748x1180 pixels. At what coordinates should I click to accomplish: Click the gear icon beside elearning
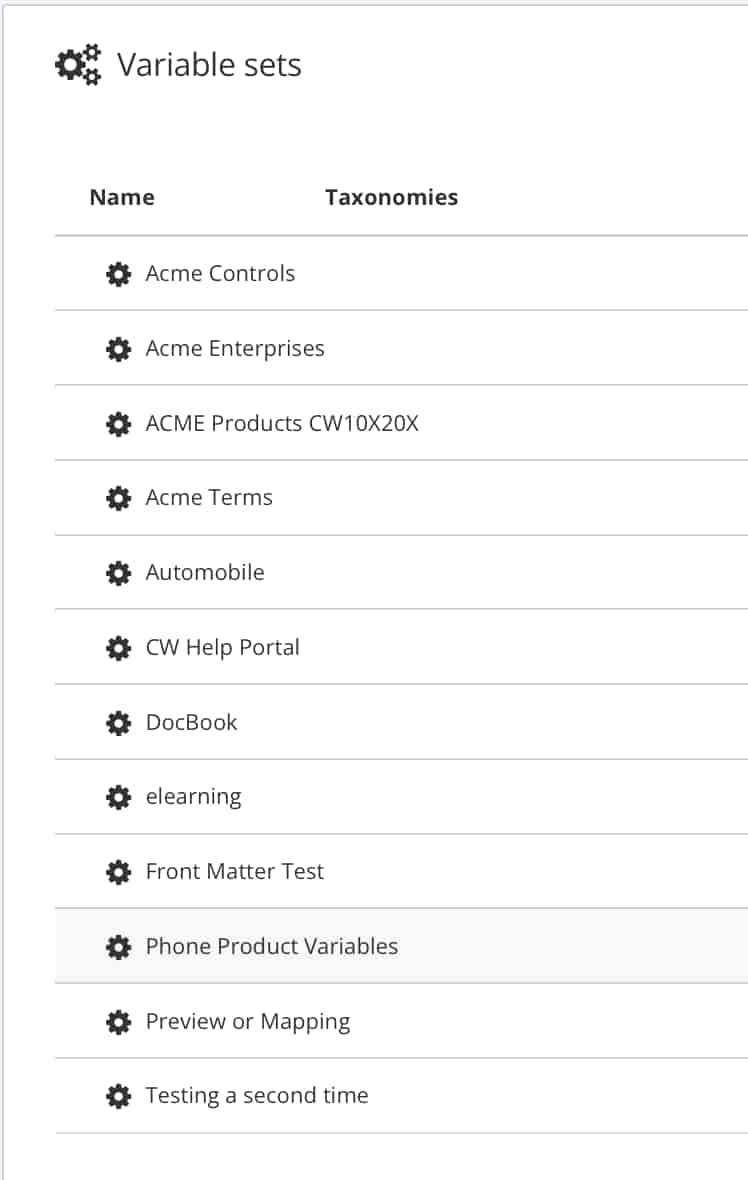tap(119, 796)
